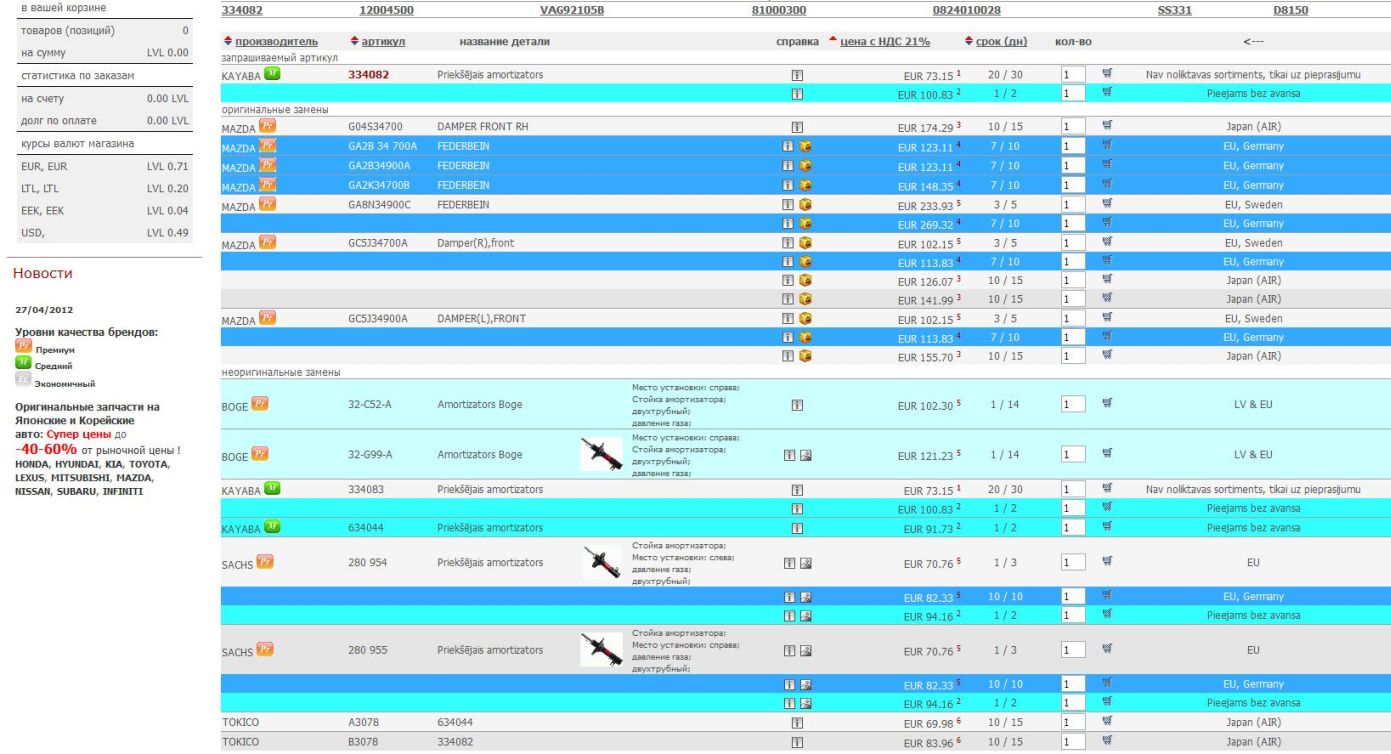Viewport: 1391px width, 754px height.
Task: Click package icon in GA2B34900A row
Action: [805, 166]
